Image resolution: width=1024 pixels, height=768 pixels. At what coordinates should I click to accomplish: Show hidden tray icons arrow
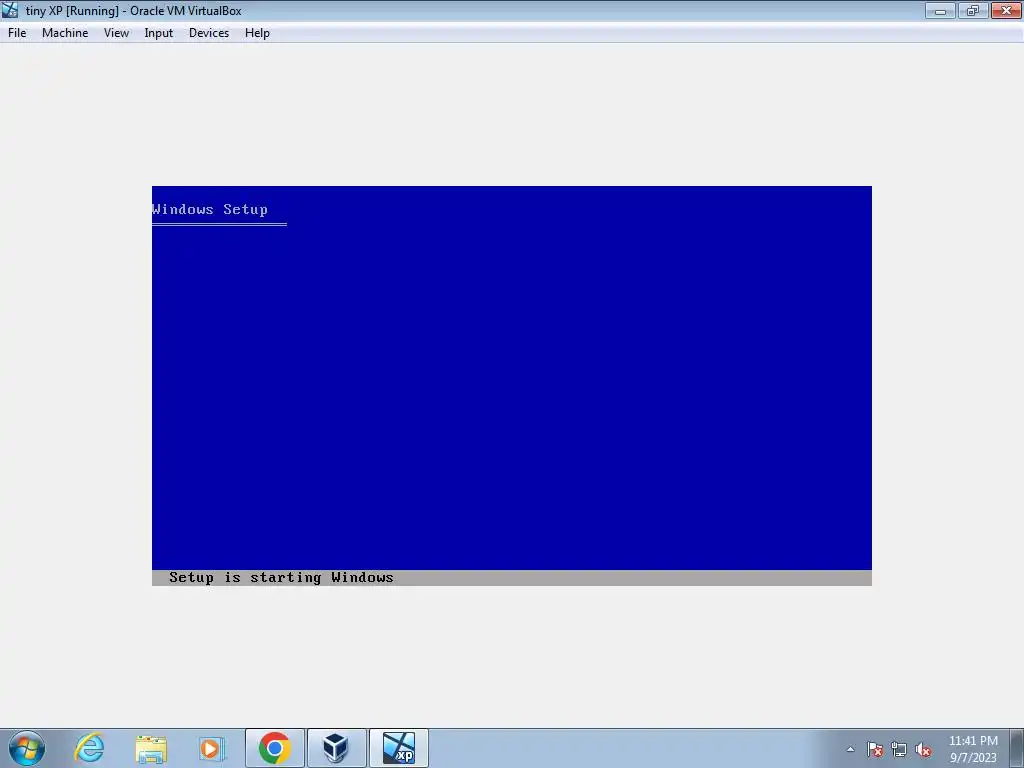850,749
